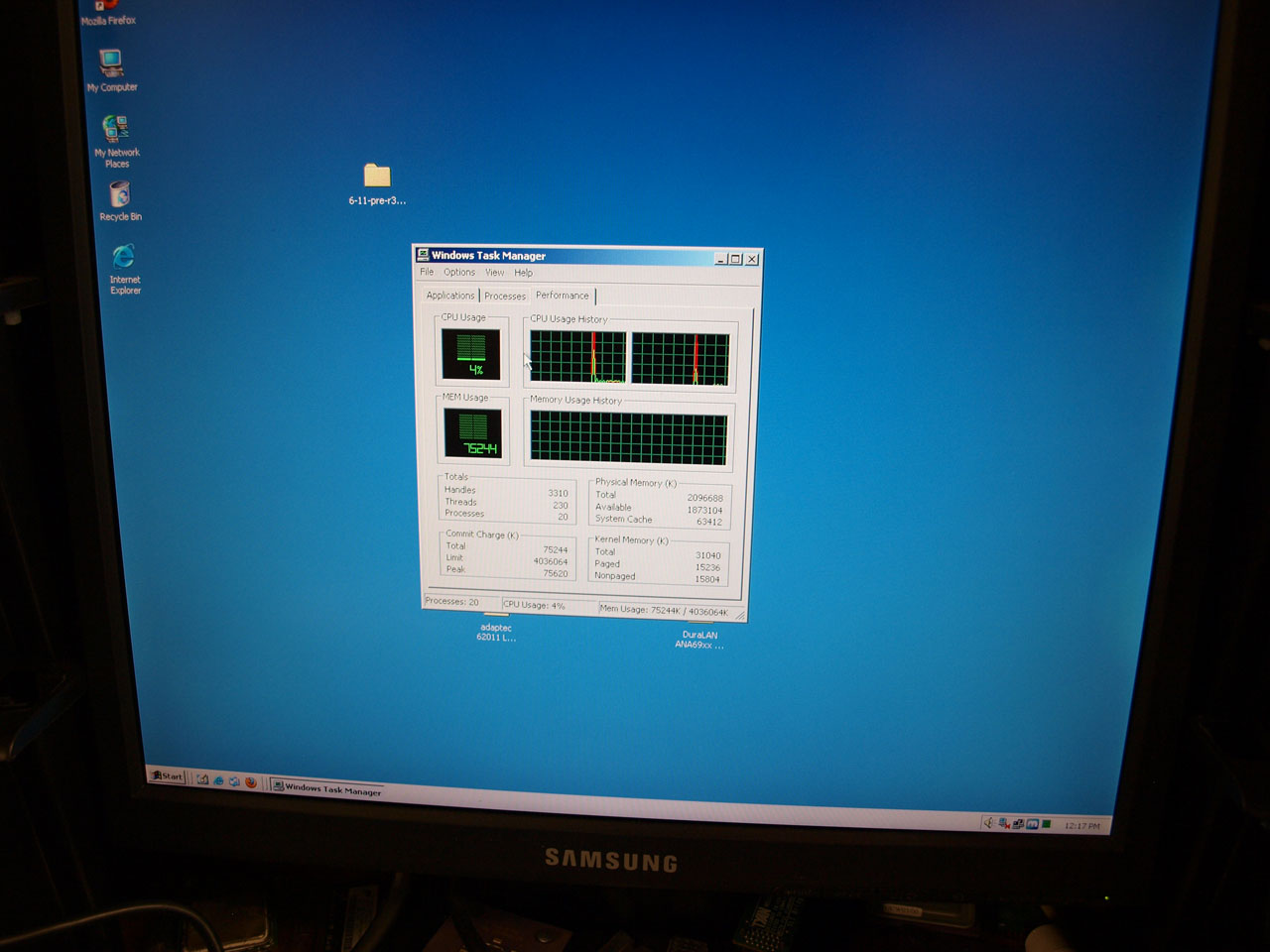
Task: Click Kernel Memory Paged value 15236
Action: (708, 567)
